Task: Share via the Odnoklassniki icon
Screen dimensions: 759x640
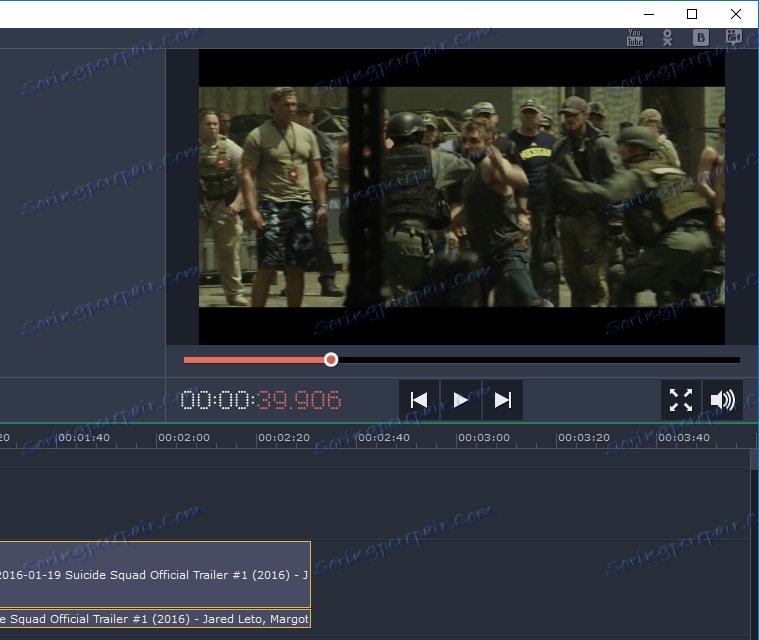Action: 668,38
